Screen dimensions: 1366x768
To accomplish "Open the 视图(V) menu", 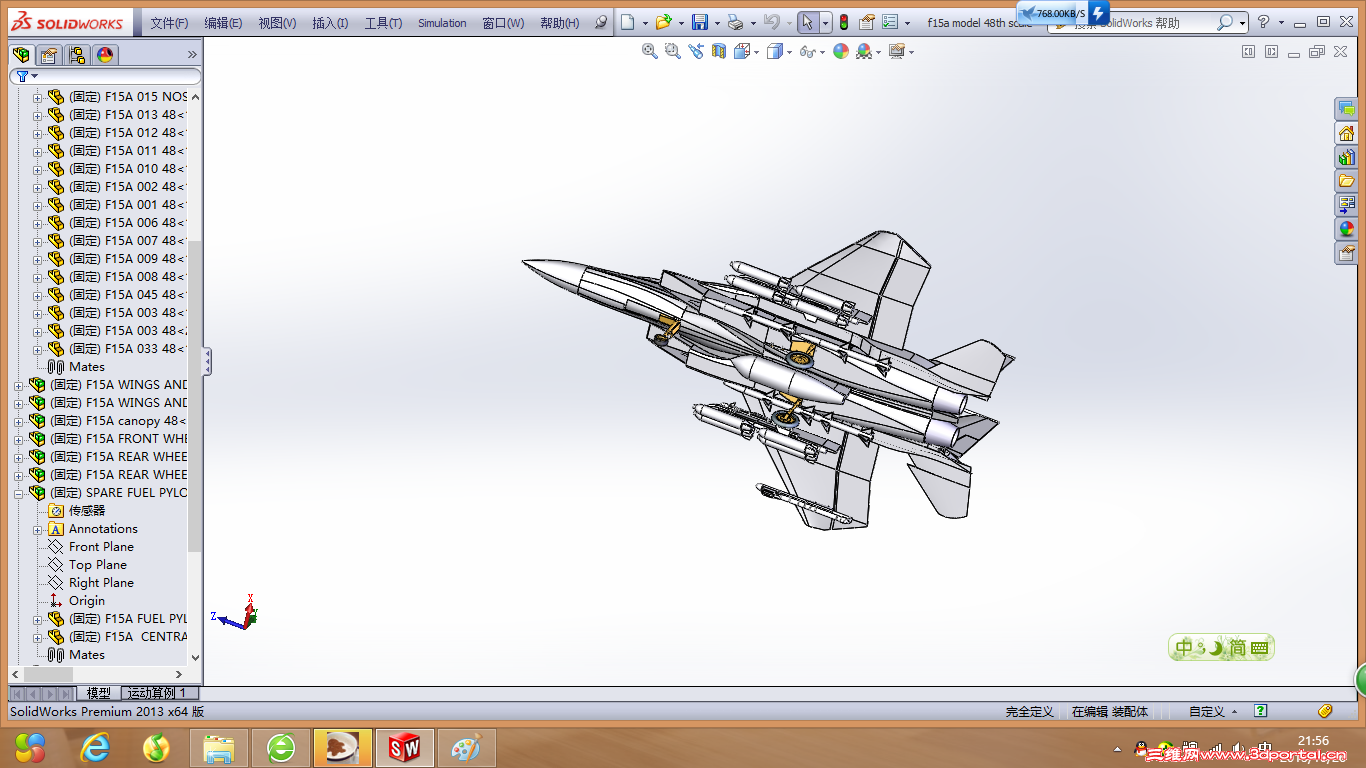I will [x=277, y=23].
